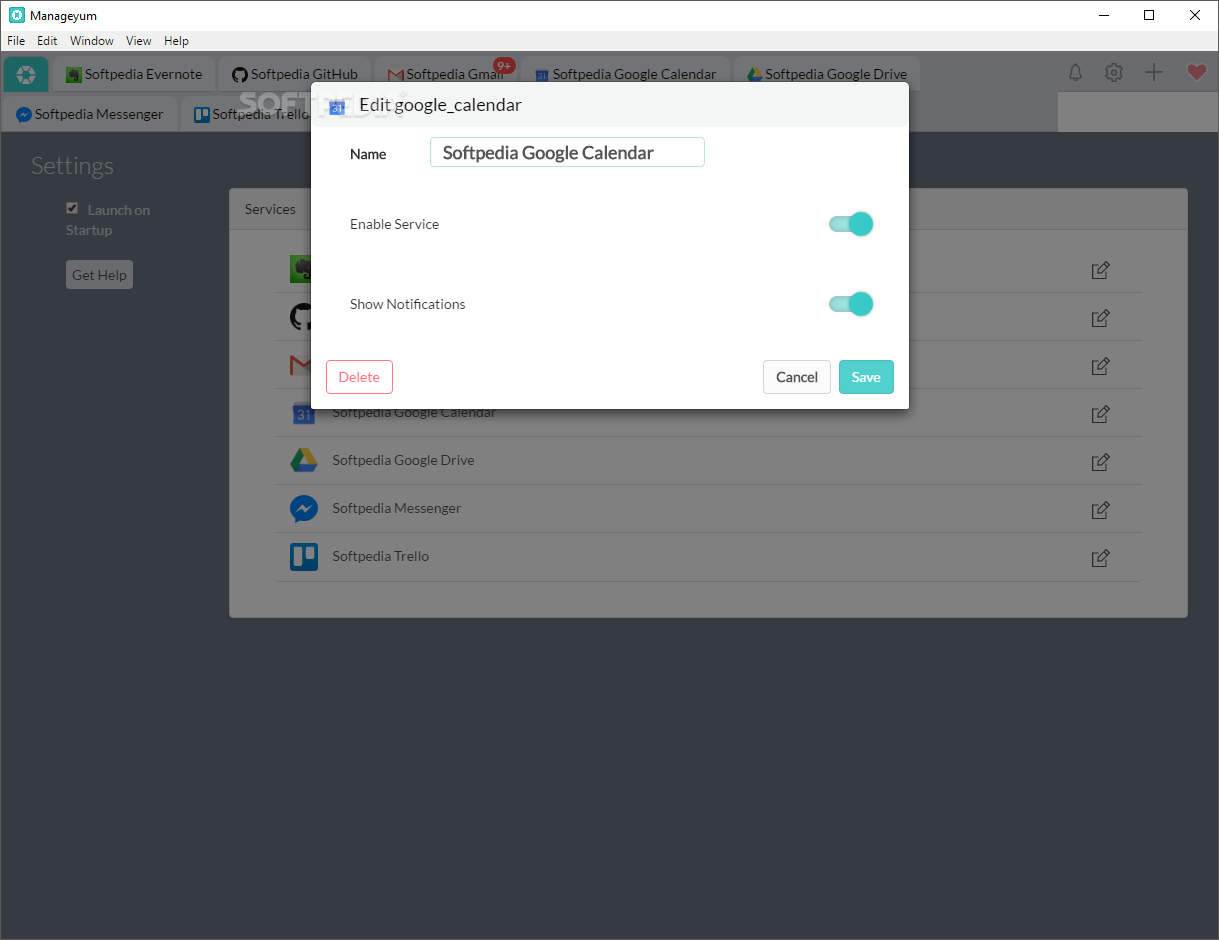This screenshot has height=940, width=1219.
Task: Switch to the Softpedia Google Drive tab
Action: (x=827, y=74)
